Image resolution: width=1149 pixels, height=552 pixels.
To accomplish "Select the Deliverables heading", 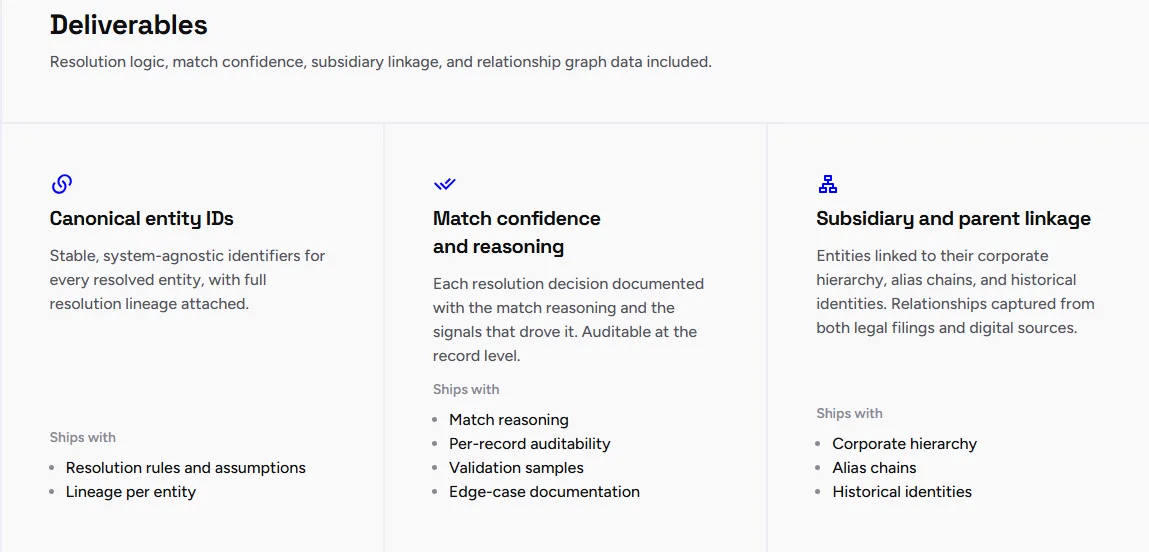I will tap(129, 25).
